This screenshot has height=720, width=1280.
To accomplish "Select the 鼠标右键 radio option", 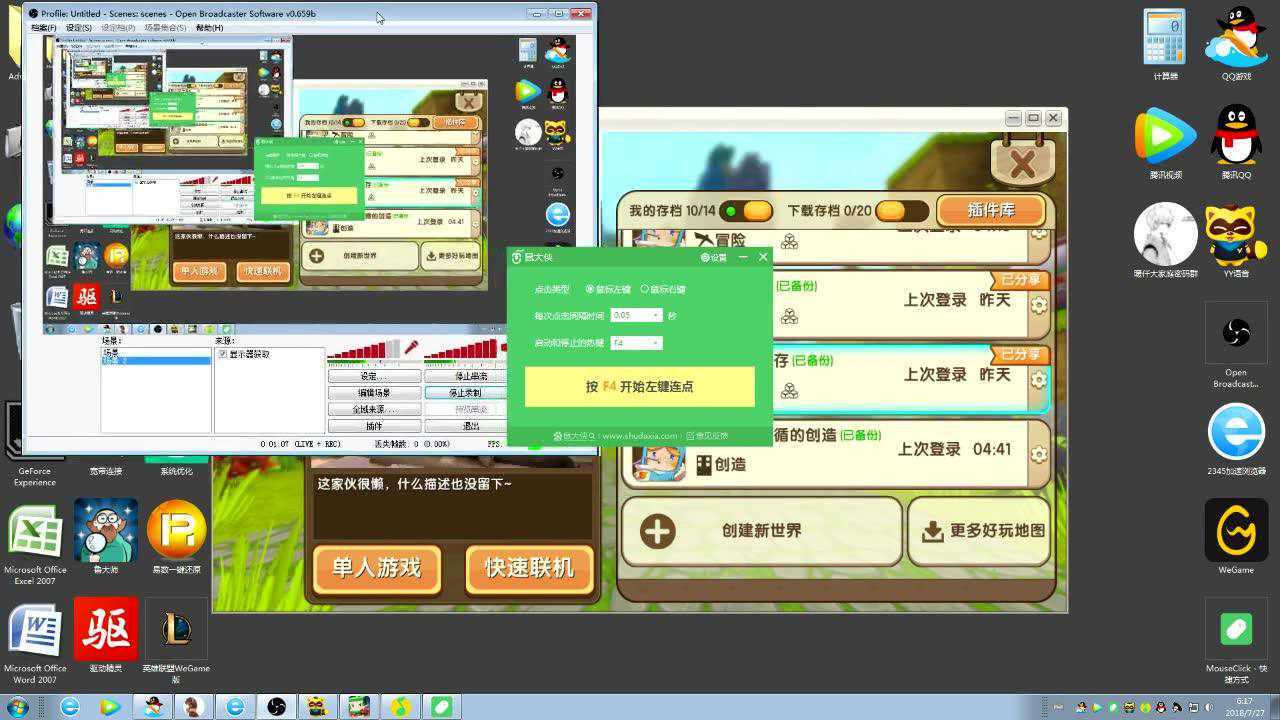I will [664, 289].
